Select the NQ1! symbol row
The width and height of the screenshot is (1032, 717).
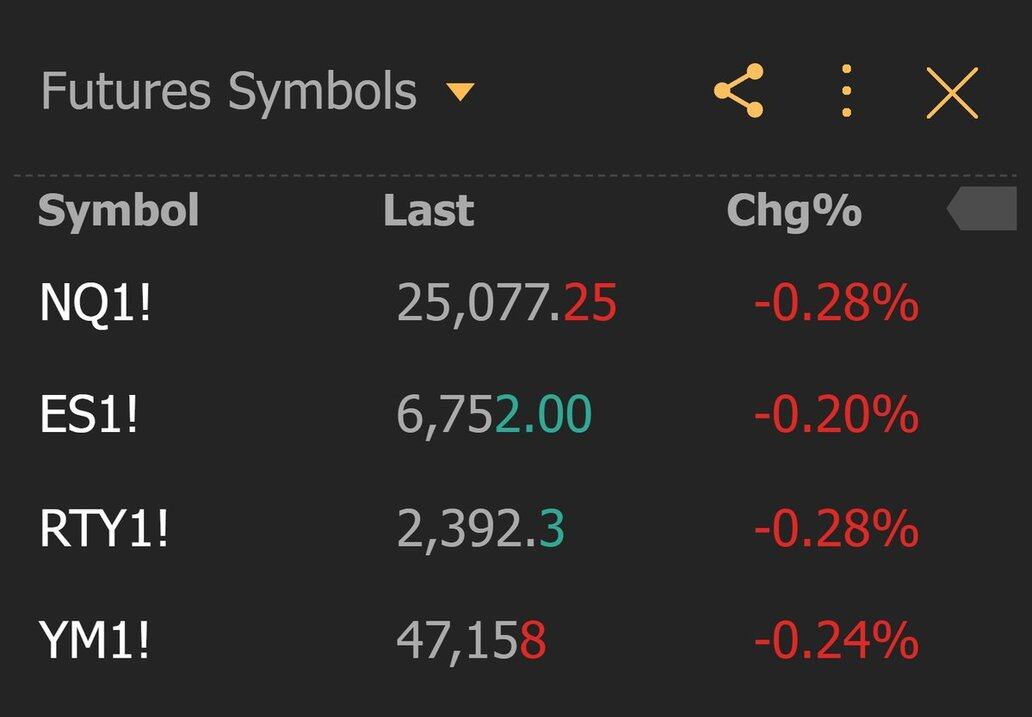(95, 303)
